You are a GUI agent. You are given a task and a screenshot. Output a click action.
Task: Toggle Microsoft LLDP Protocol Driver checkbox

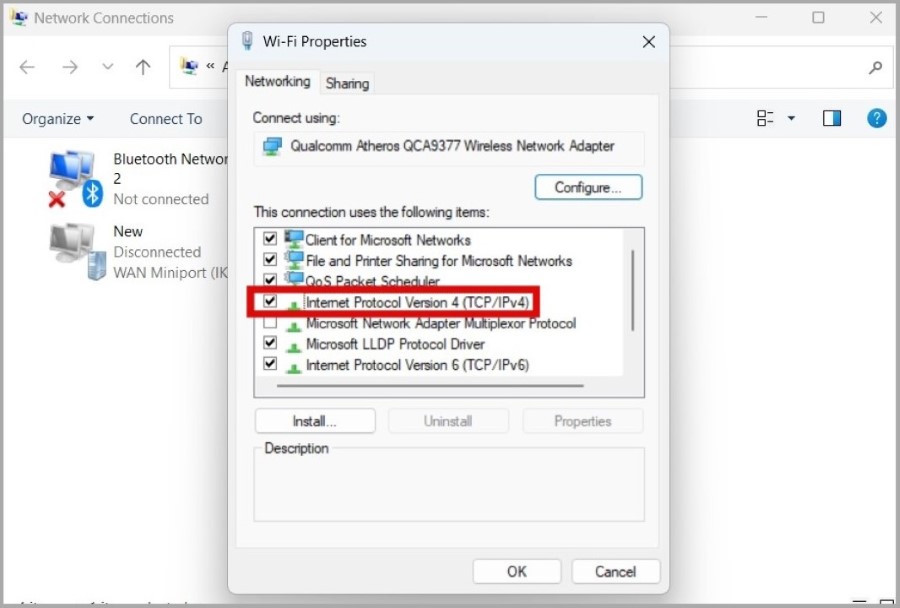click(270, 343)
